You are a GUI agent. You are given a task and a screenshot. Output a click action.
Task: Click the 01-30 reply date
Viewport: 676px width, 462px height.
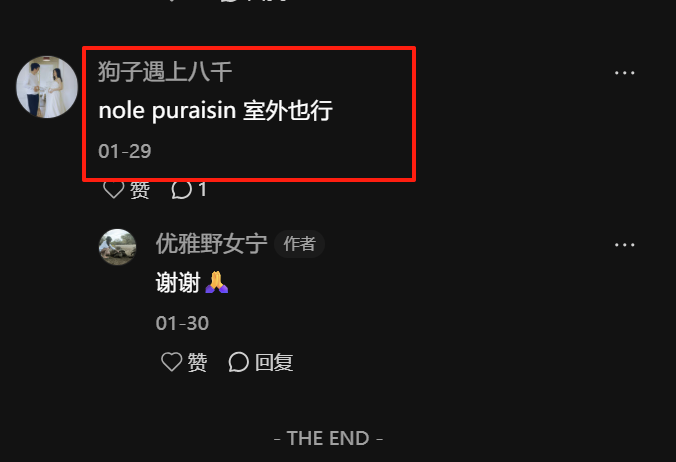[182, 323]
